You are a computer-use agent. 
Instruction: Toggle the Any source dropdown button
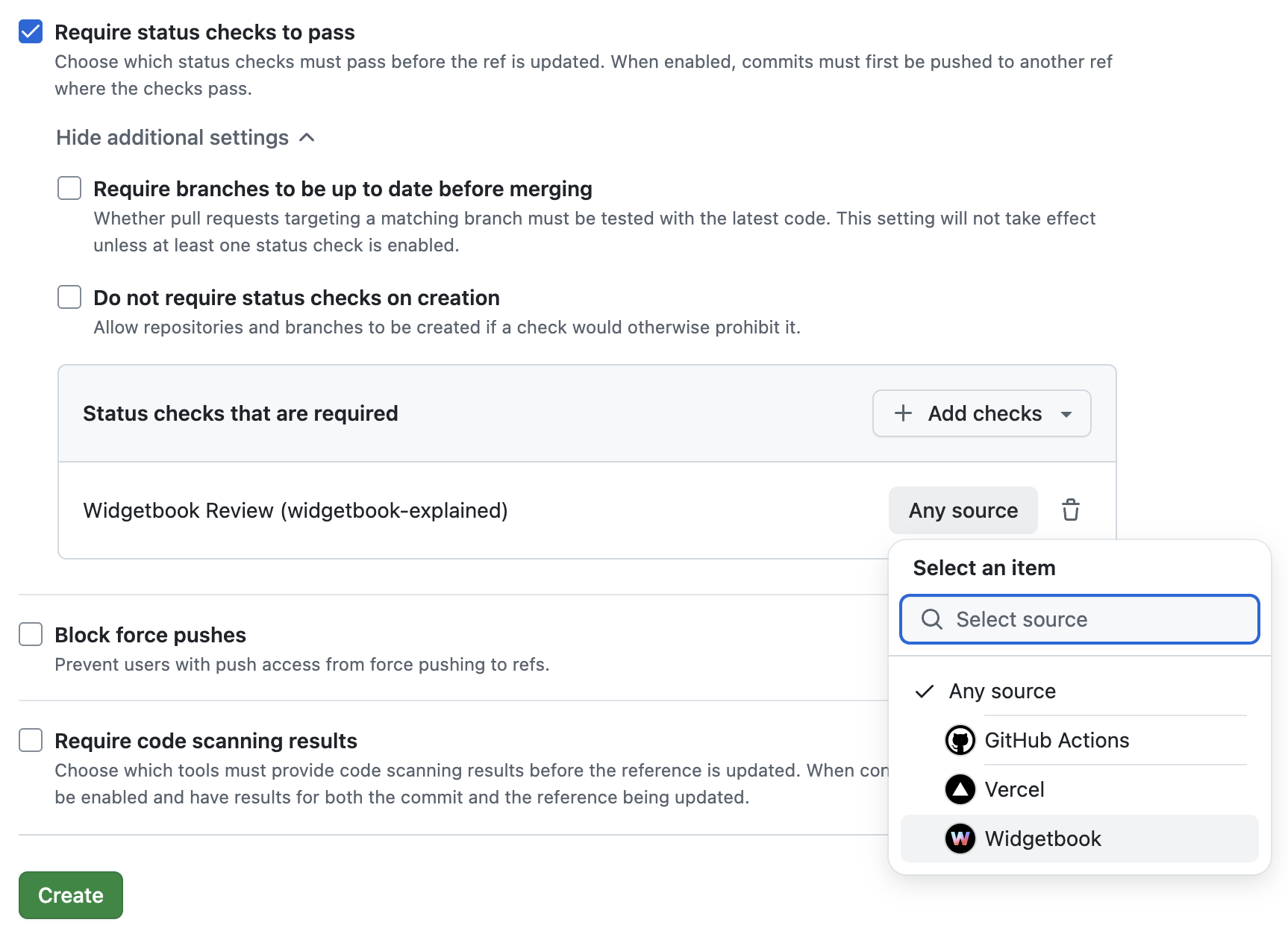963,510
